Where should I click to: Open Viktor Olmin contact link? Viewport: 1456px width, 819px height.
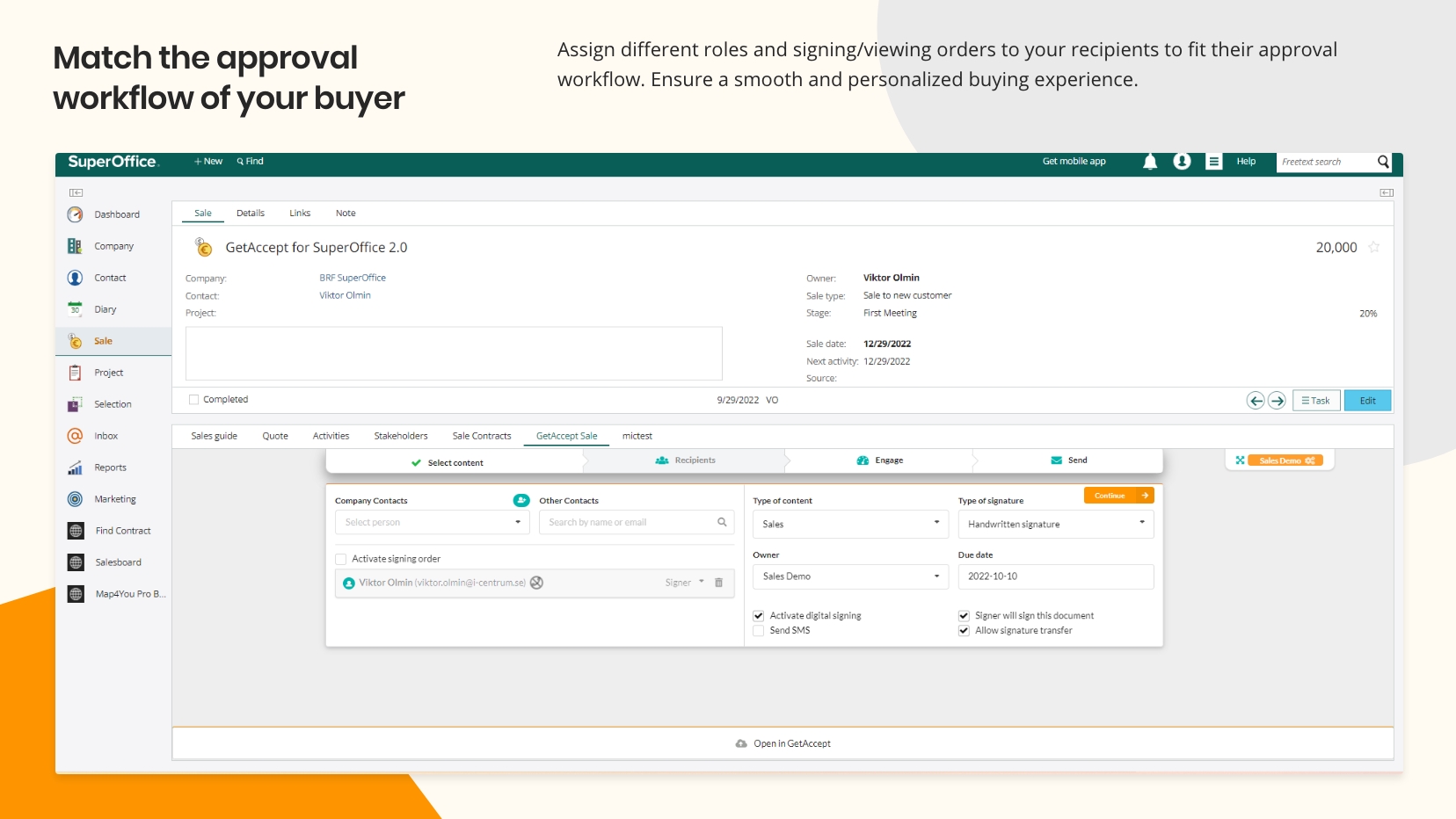coord(345,295)
